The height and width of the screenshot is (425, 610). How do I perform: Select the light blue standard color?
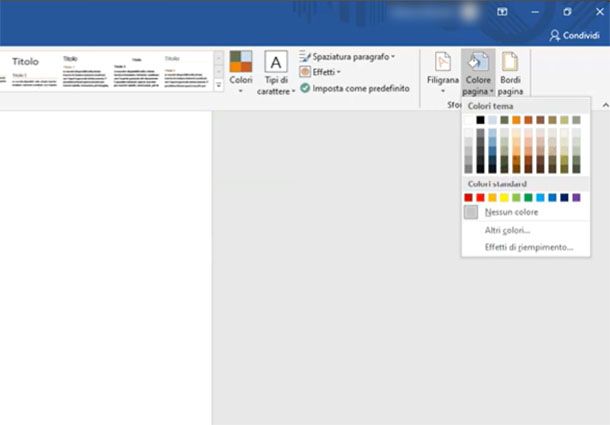pyautogui.click(x=540, y=198)
